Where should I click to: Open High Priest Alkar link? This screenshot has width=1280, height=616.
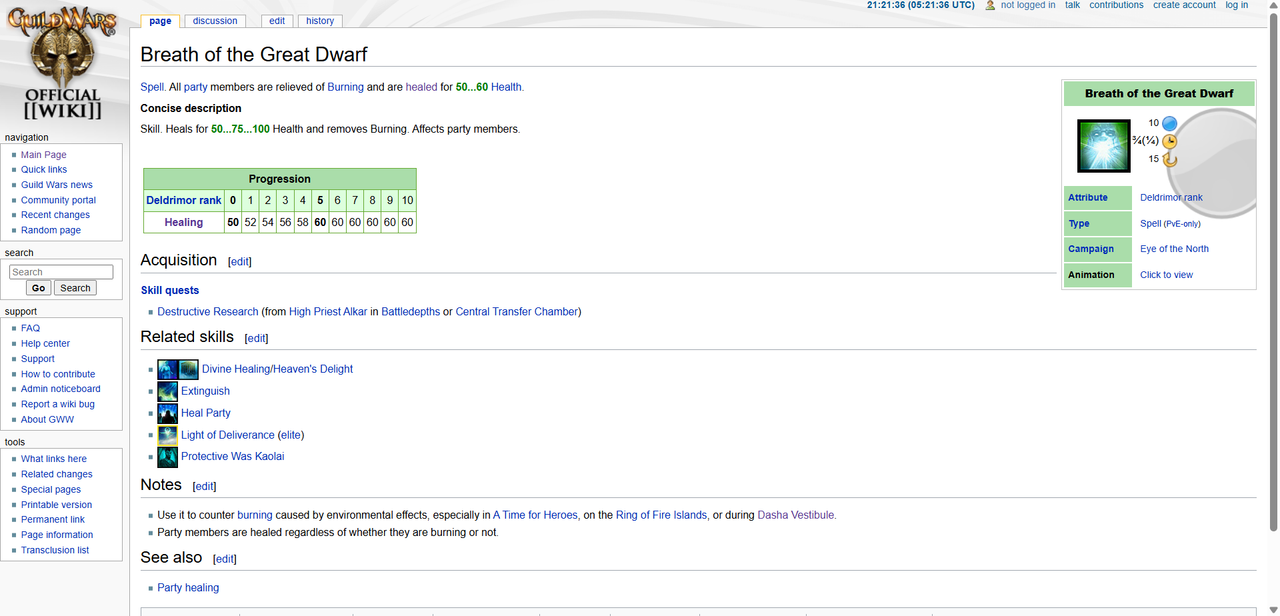328,312
